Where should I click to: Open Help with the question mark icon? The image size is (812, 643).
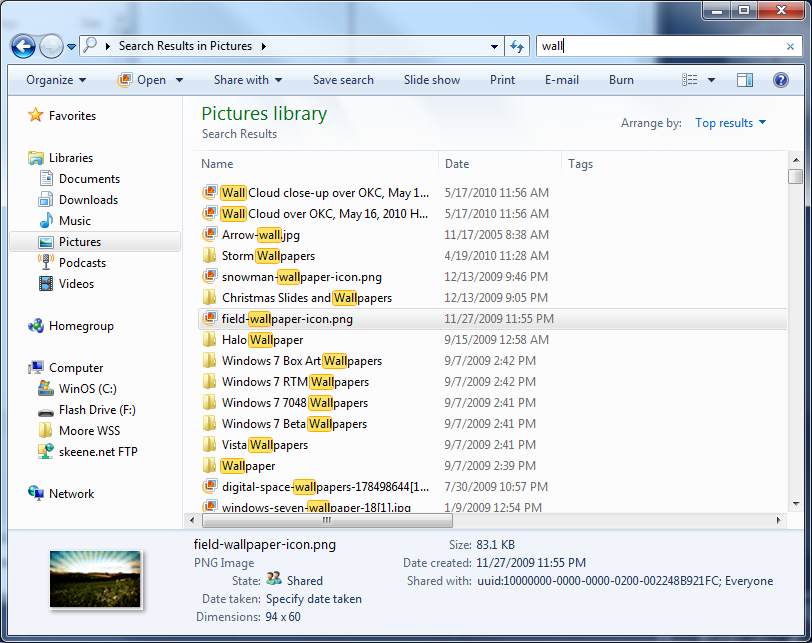point(781,80)
